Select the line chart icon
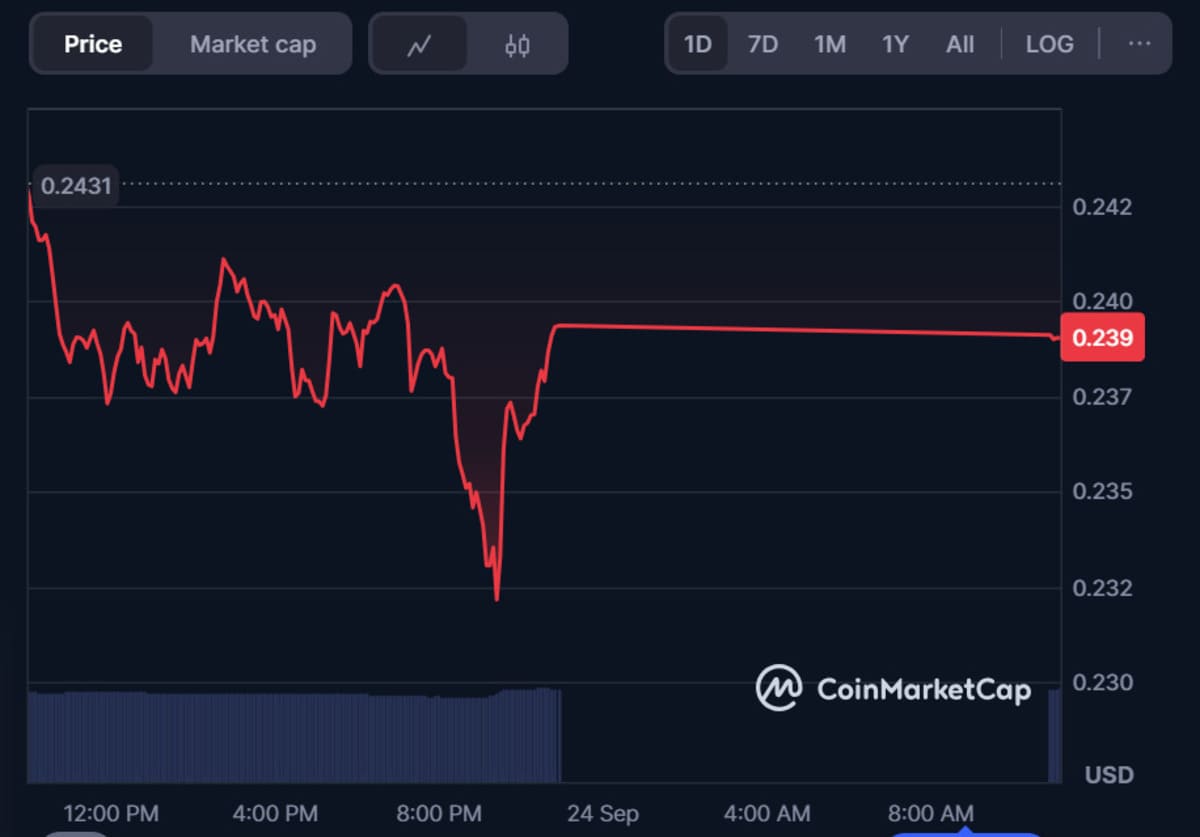This screenshot has height=837, width=1200. 419,44
